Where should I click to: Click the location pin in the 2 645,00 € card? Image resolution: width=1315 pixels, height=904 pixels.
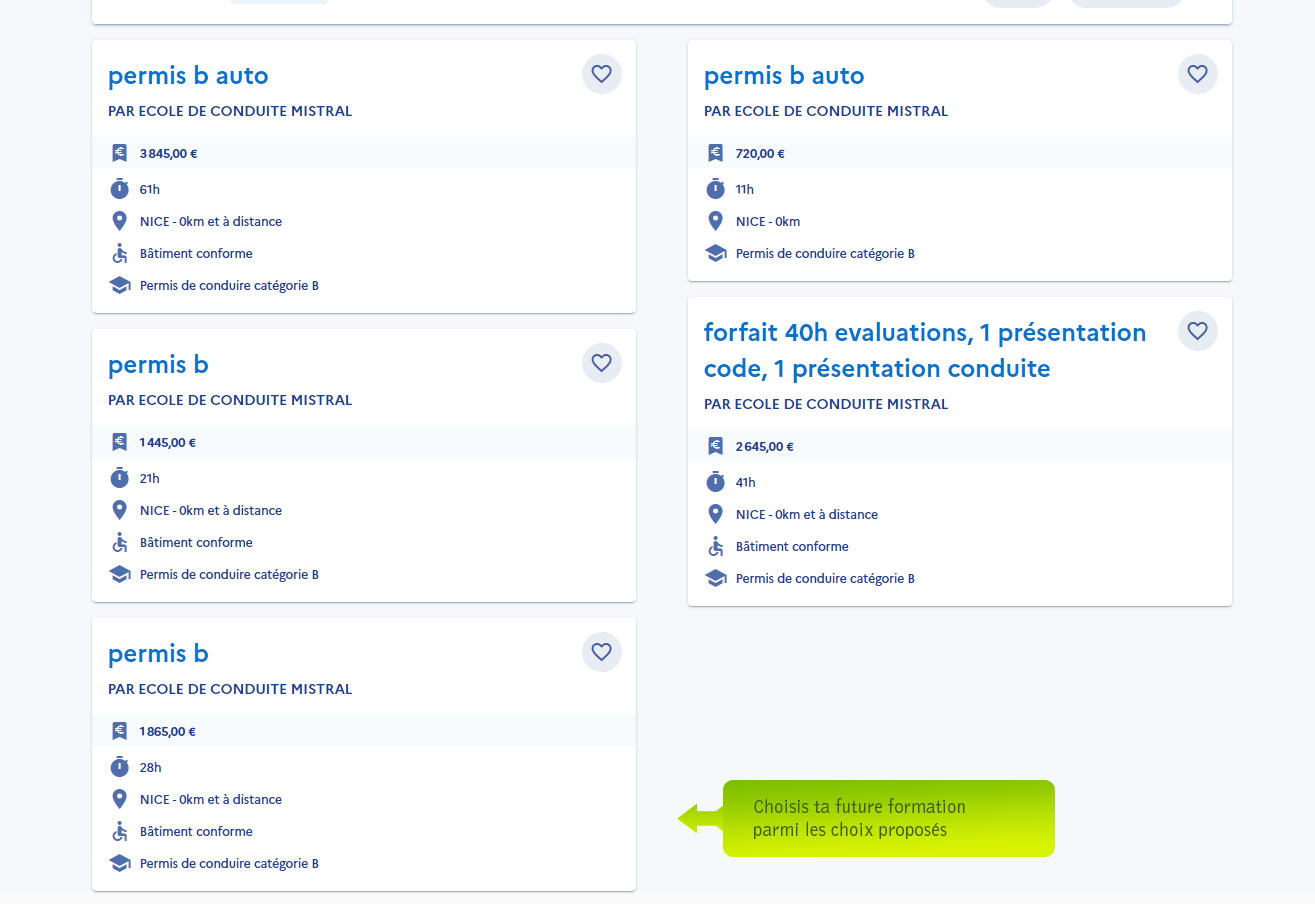tap(716, 514)
